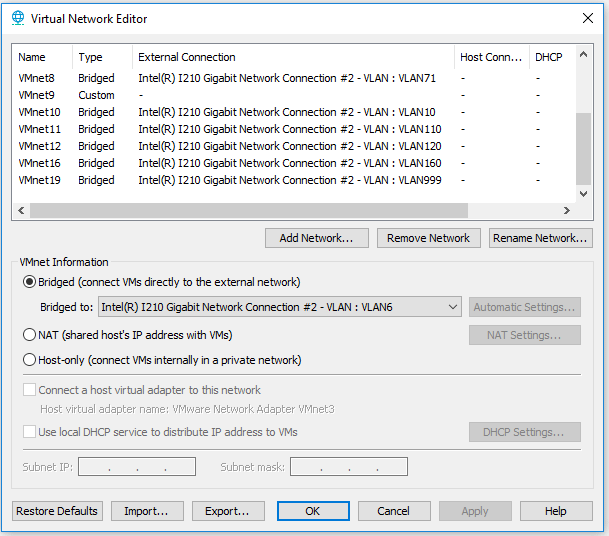Select the VMnet12 row
The width and height of the screenshot is (609, 536).
(293, 146)
